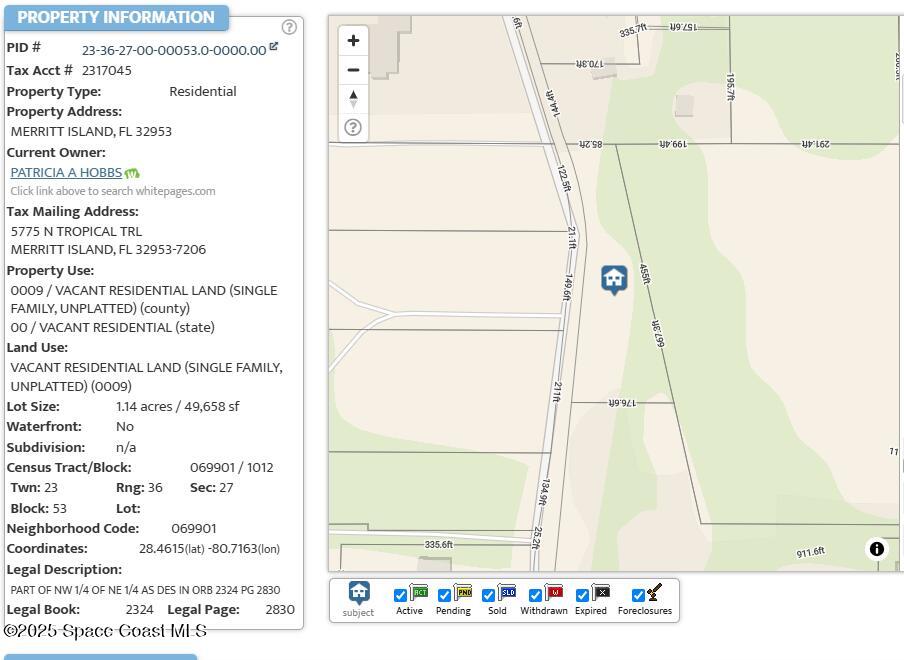Zoom out on the parcel map
This screenshot has height=660, width=904.
pyautogui.click(x=353, y=70)
